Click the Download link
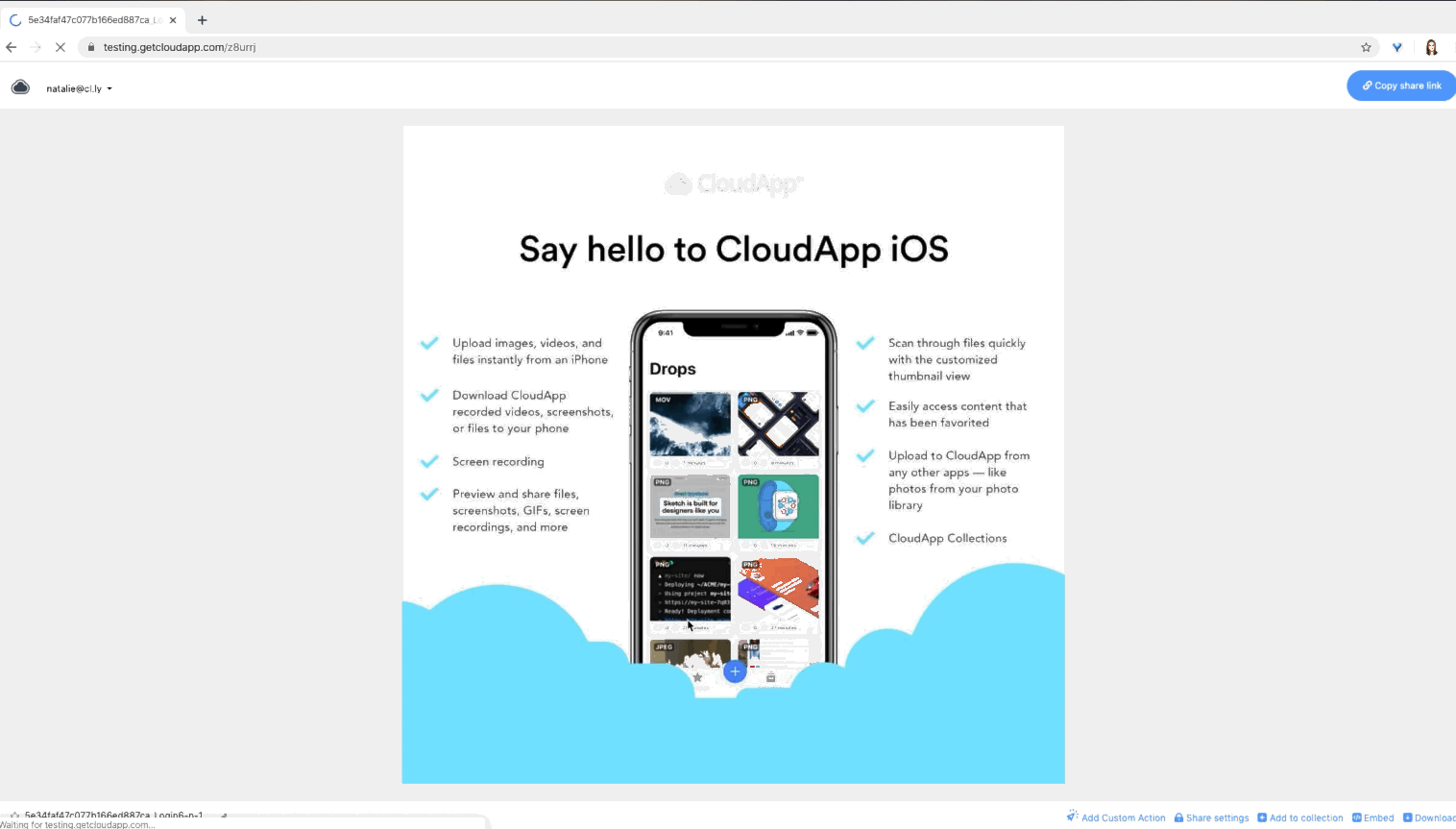Viewport: 1456px width, 829px height. coord(1429,817)
